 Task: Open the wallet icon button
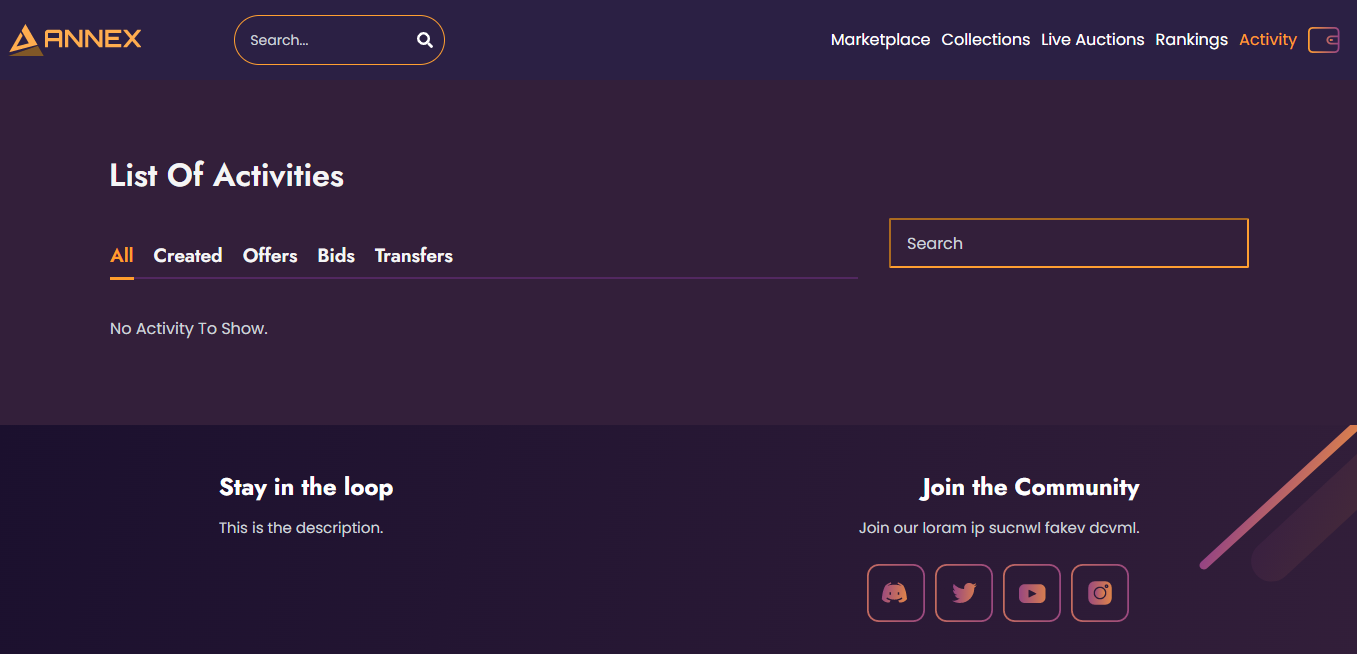point(1323,40)
